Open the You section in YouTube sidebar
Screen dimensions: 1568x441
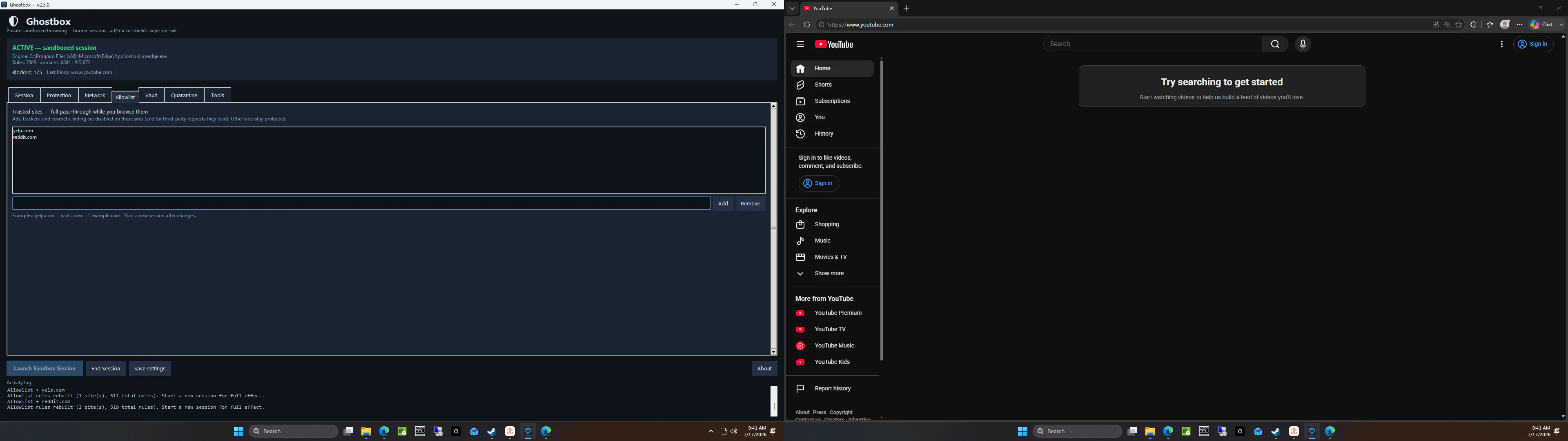click(x=831, y=118)
